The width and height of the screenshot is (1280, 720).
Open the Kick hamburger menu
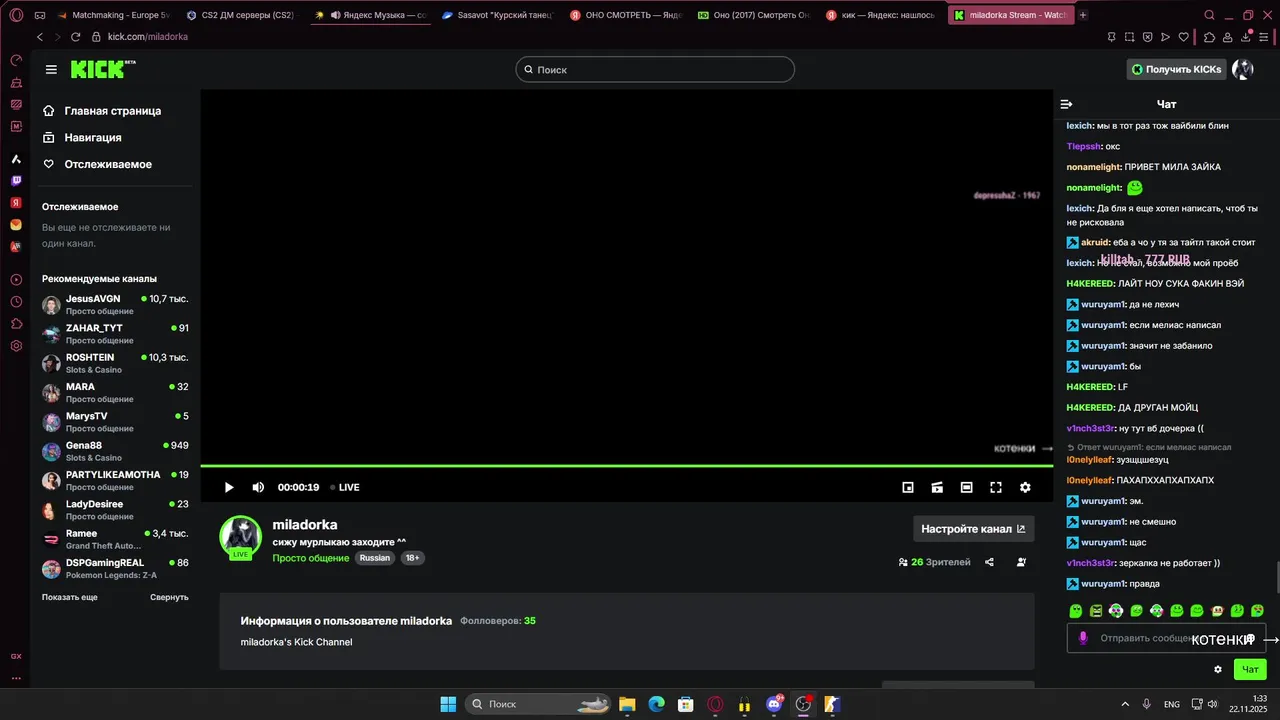pyautogui.click(x=51, y=69)
